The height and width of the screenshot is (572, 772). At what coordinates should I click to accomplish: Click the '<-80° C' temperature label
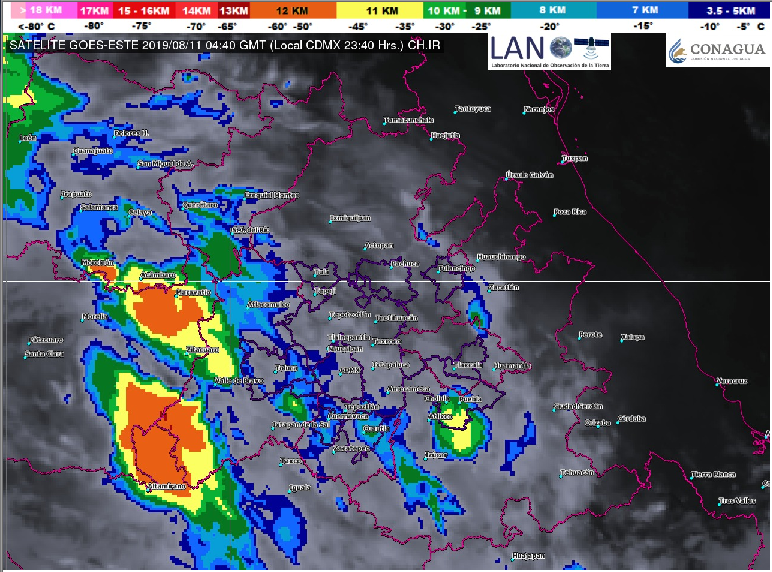tap(36, 27)
